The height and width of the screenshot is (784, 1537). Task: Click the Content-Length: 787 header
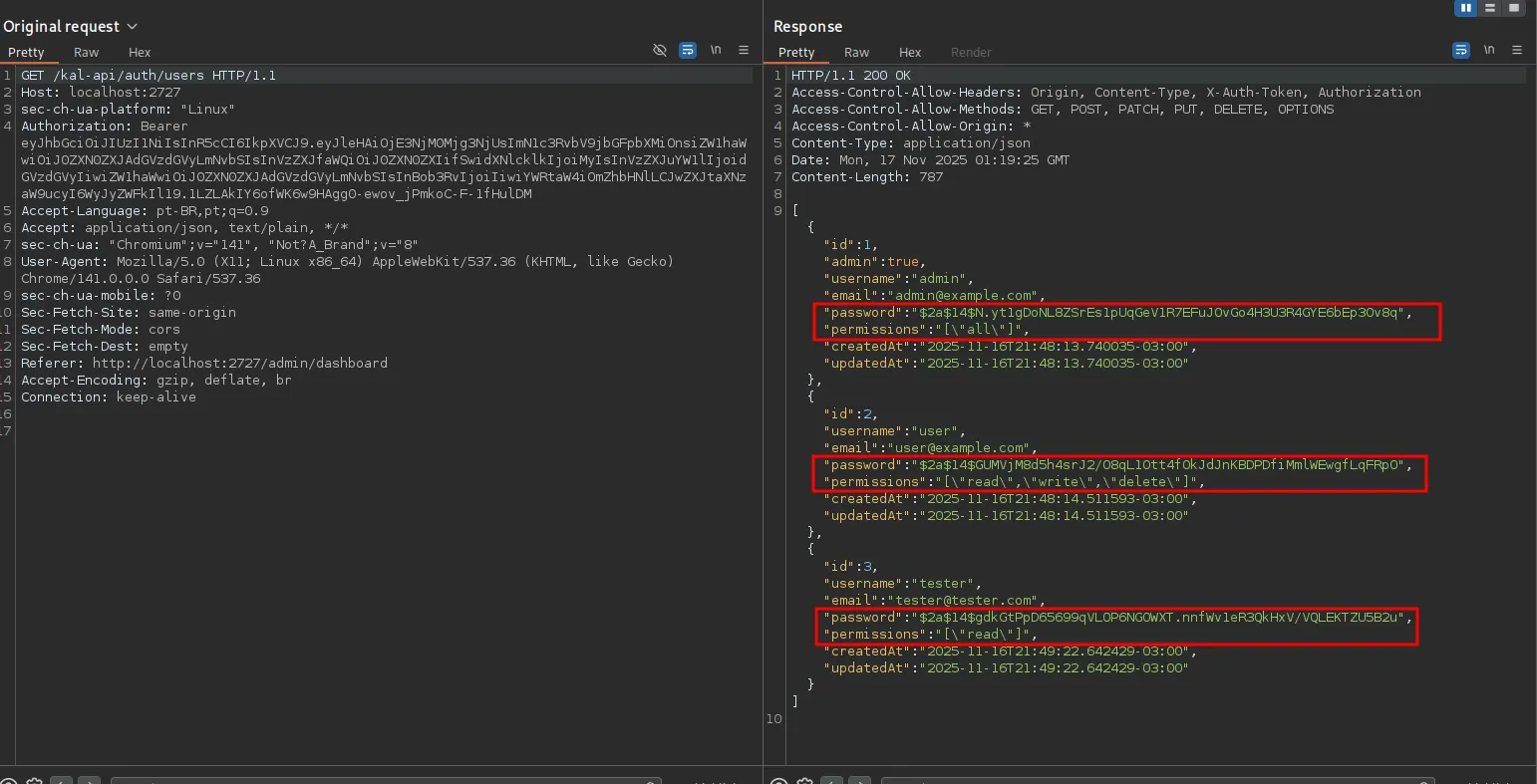pyautogui.click(x=867, y=177)
